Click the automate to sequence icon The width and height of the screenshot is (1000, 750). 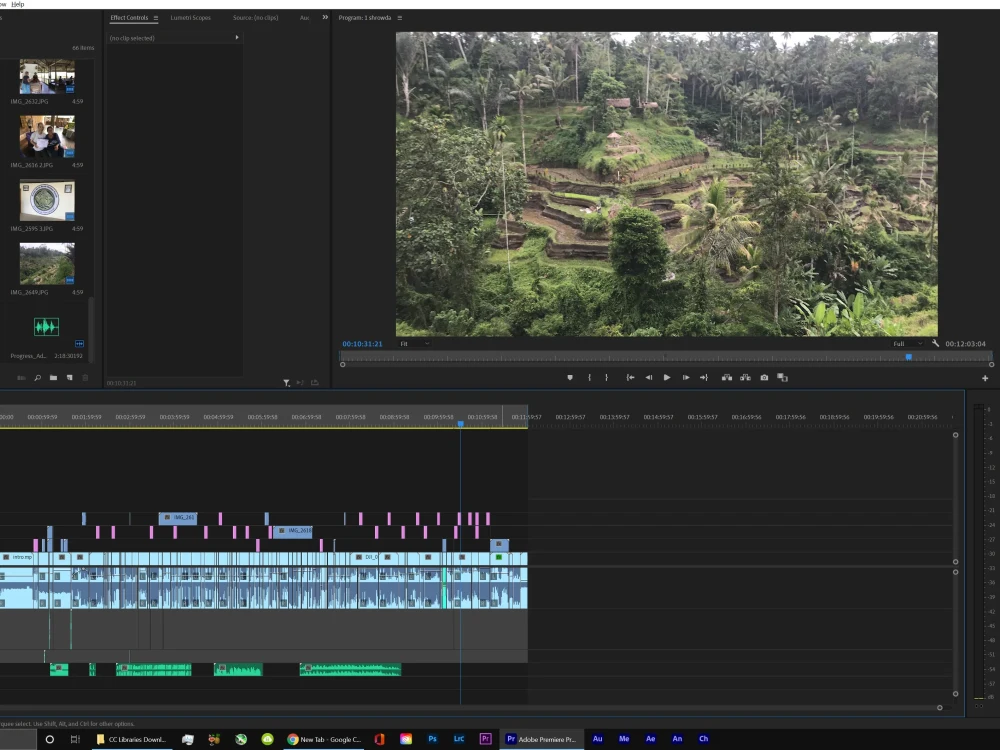pyautogui.click(x=22, y=378)
